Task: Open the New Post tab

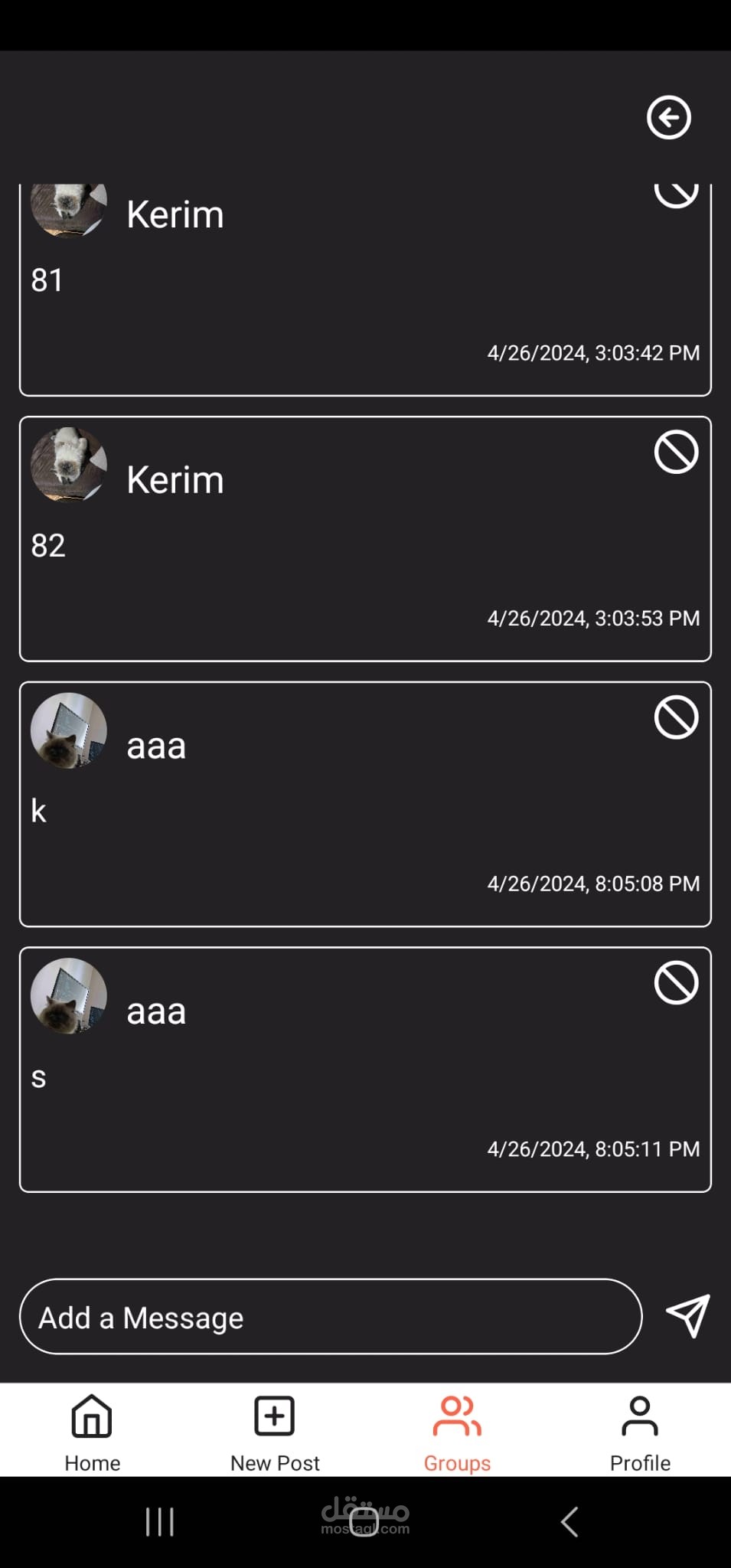Action: pos(275,1433)
